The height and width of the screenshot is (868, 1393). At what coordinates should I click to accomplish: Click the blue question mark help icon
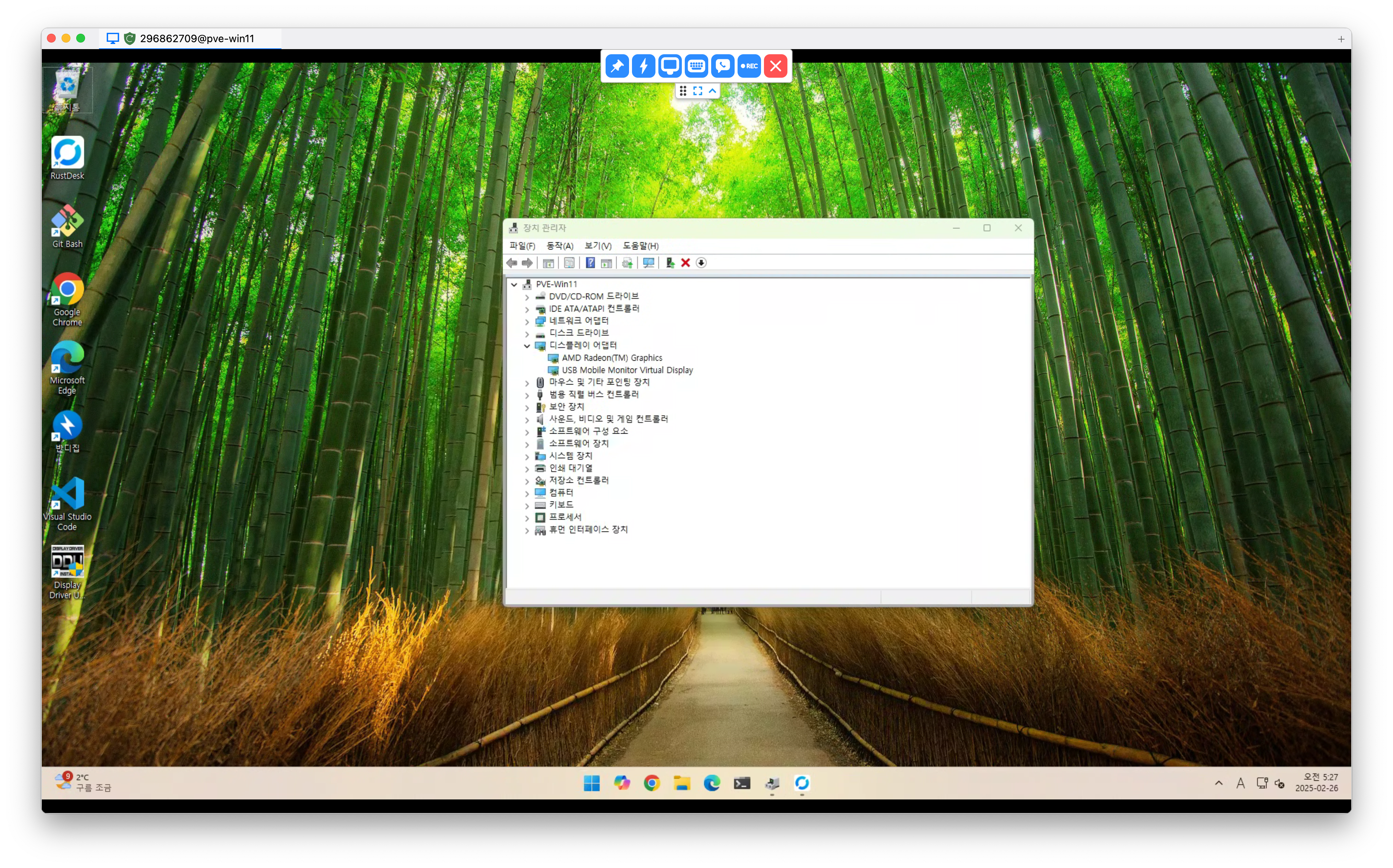(590, 263)
